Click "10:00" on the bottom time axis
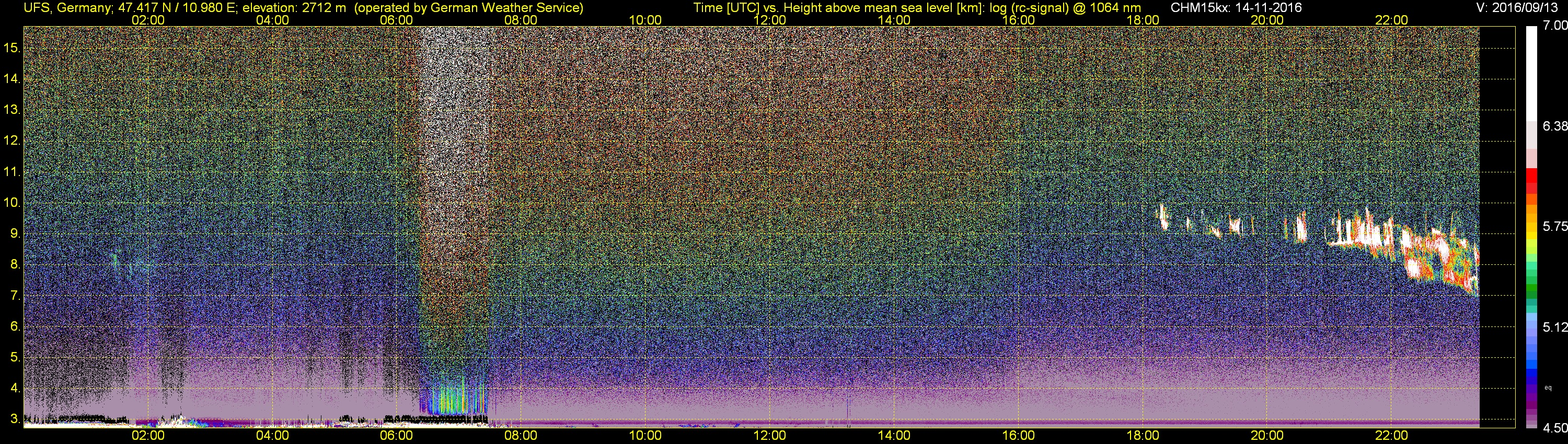Image resolution: width=1568 pixels, height=444 pixels. (645, 436)
